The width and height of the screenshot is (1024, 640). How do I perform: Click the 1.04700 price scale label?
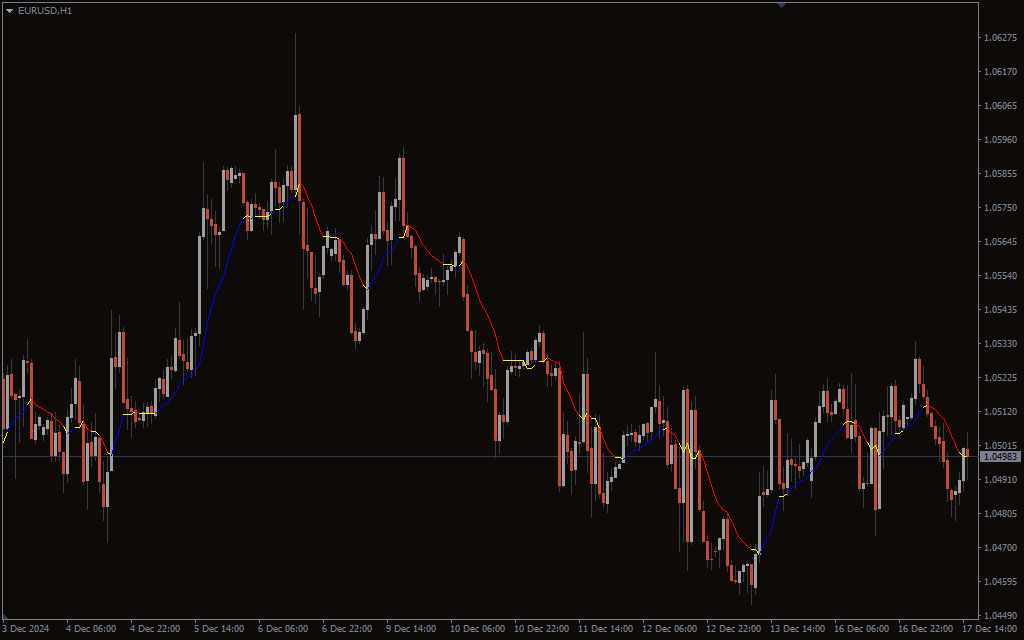click(1001, 548)
